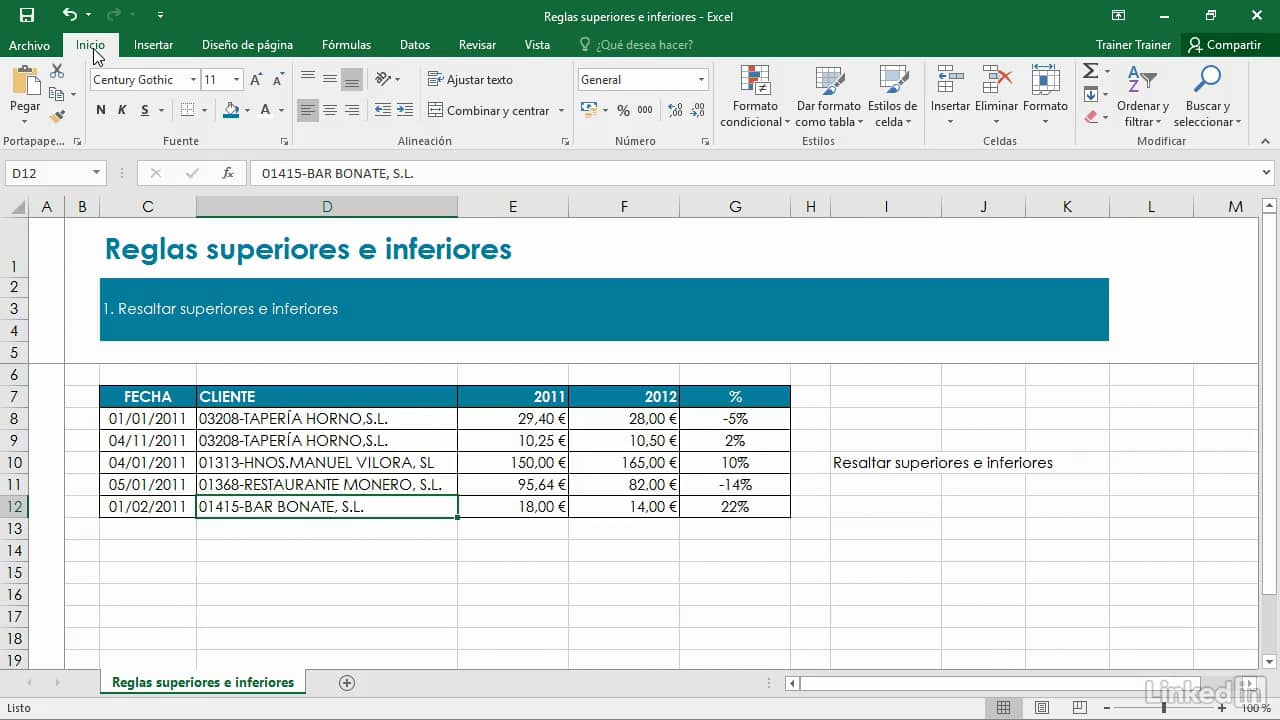Screen dimensions: 1280x720
Task: Increase font size with the larger A
Action: coord(256,80)
